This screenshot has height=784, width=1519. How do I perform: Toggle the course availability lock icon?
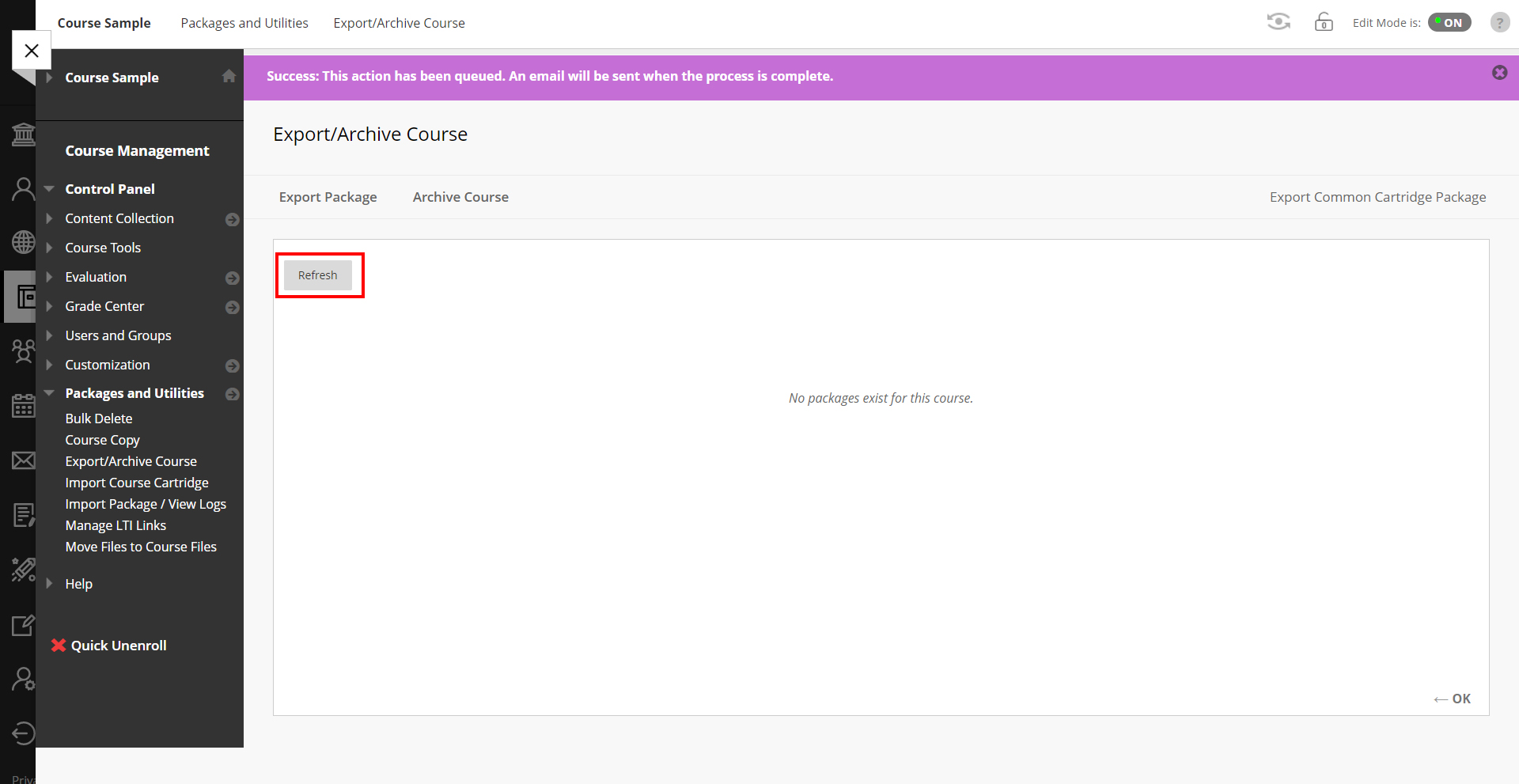click(1324, 22)
